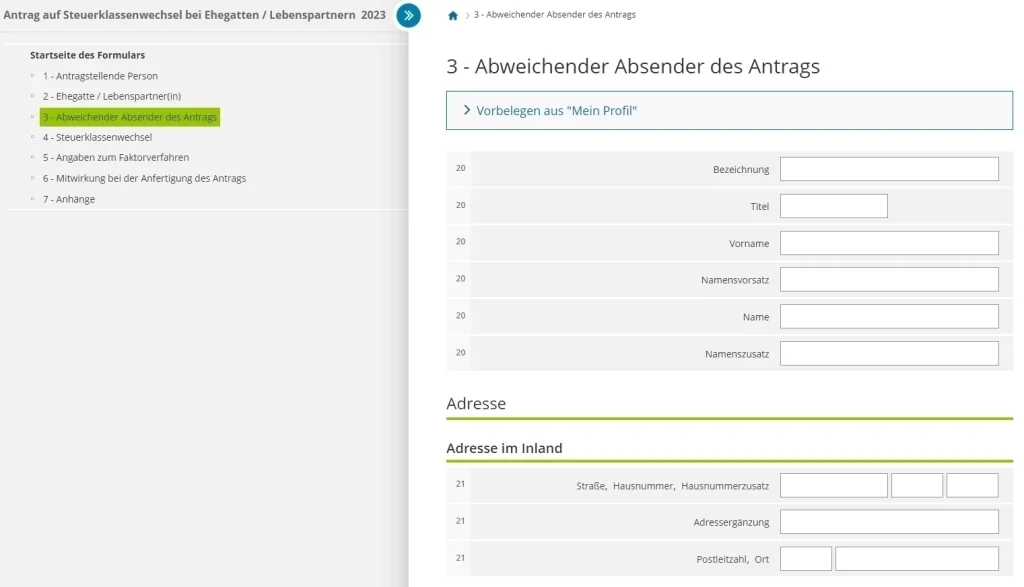Expand Vorbelegen aus "Mein Profil" section
The width and height of the screenshot is (1024, 587).
coord(729,110)
